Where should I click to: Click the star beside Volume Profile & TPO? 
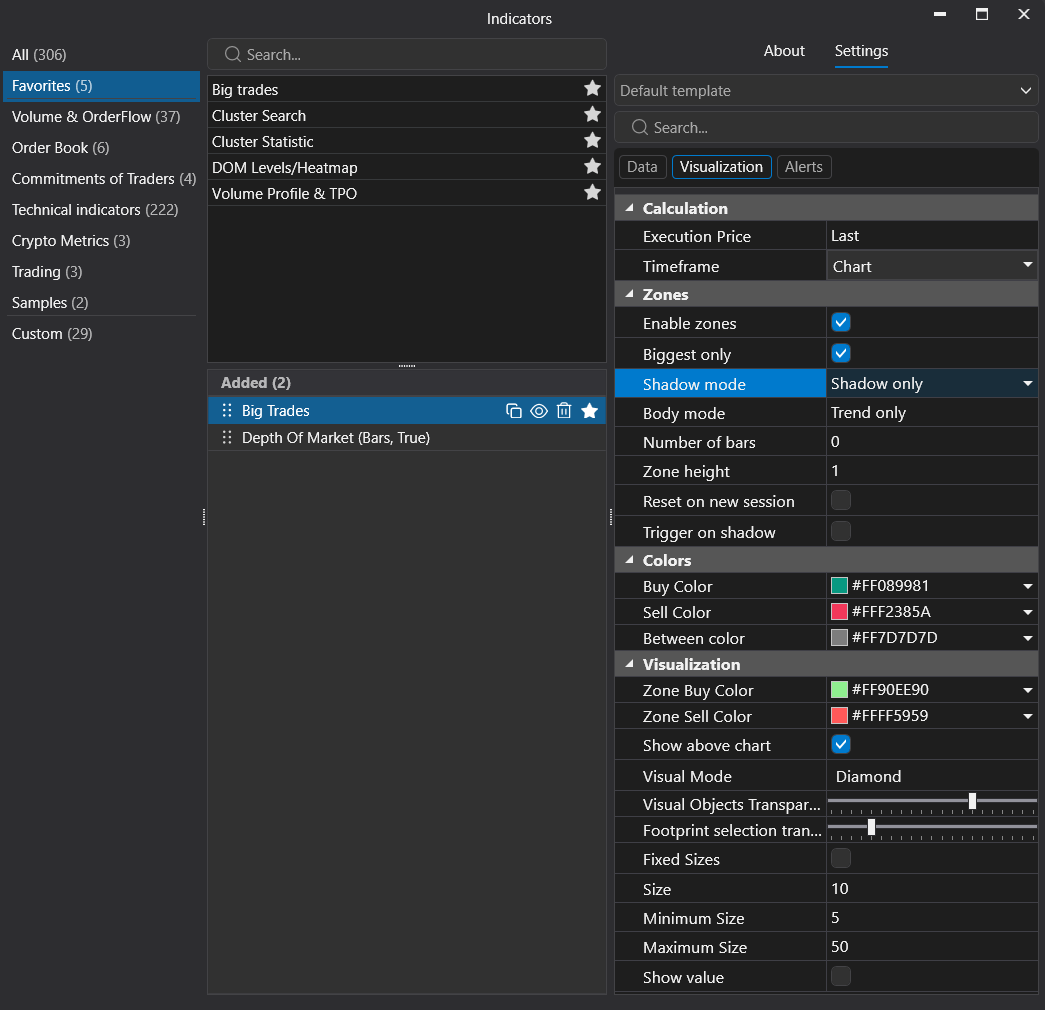tap(592, 193)
